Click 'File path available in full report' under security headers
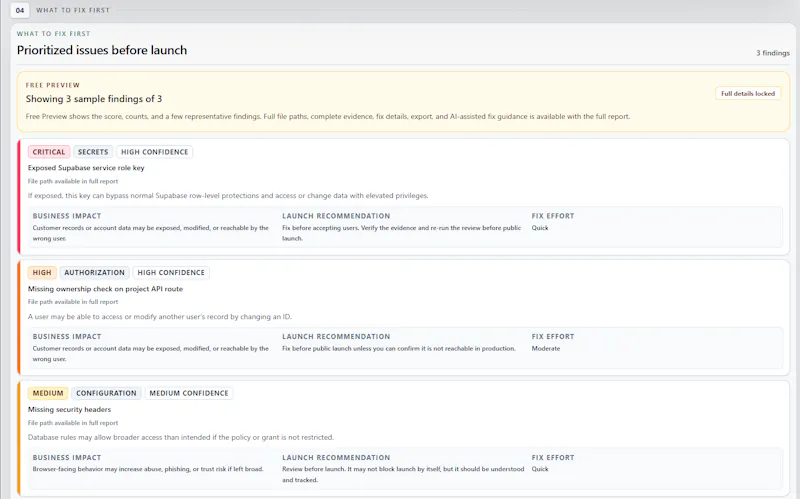This screenshot has width=800, height=499. pyautogui.click(x=73, y=423)
